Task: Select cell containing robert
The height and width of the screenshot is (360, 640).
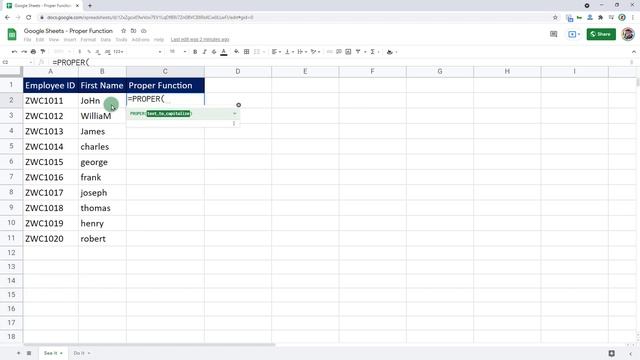Action: pos(102,238)
